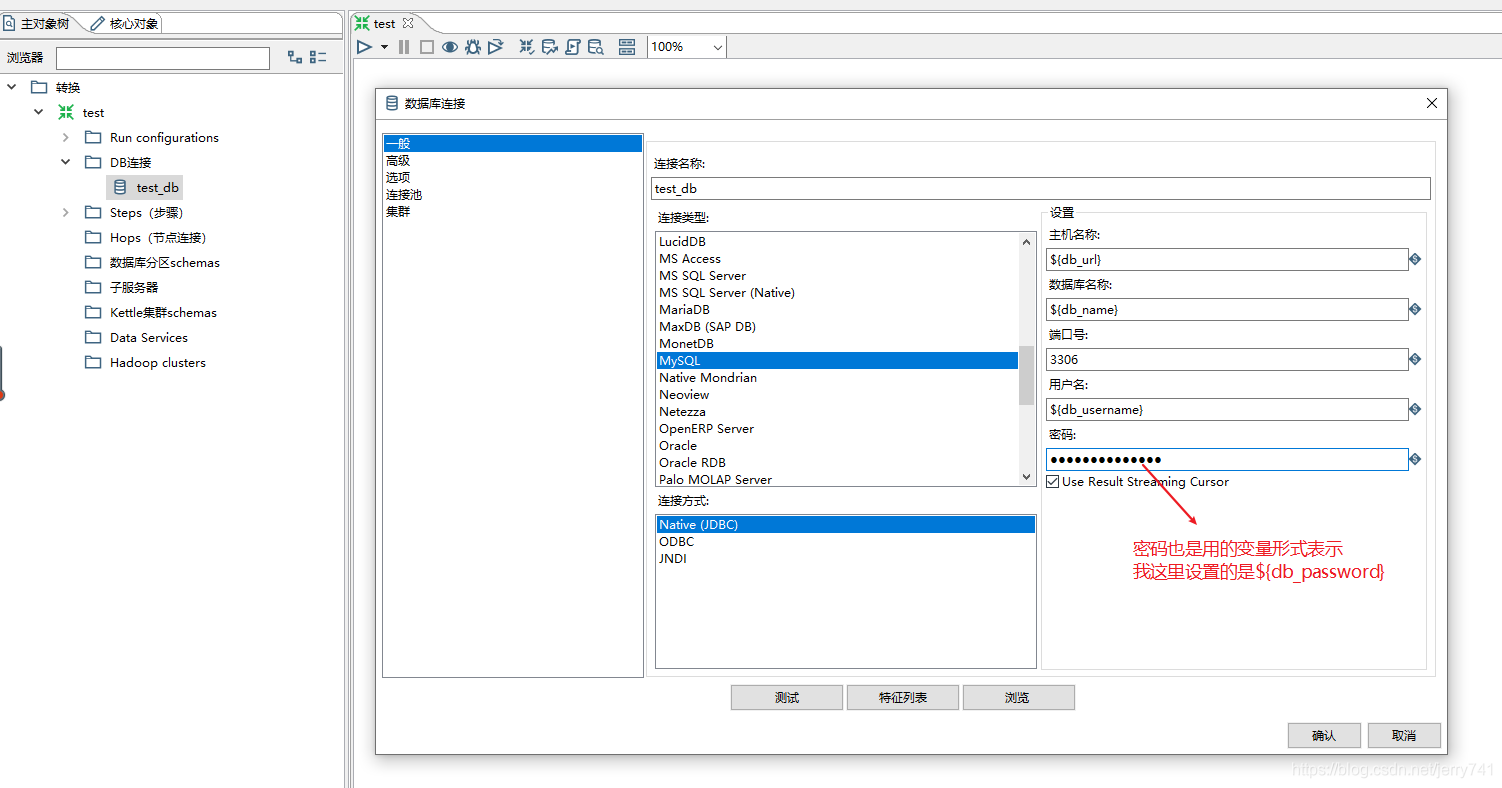Stop the transformation with the square icon
The height and width of the screenshot is (788, 1502).
point(427,47)
